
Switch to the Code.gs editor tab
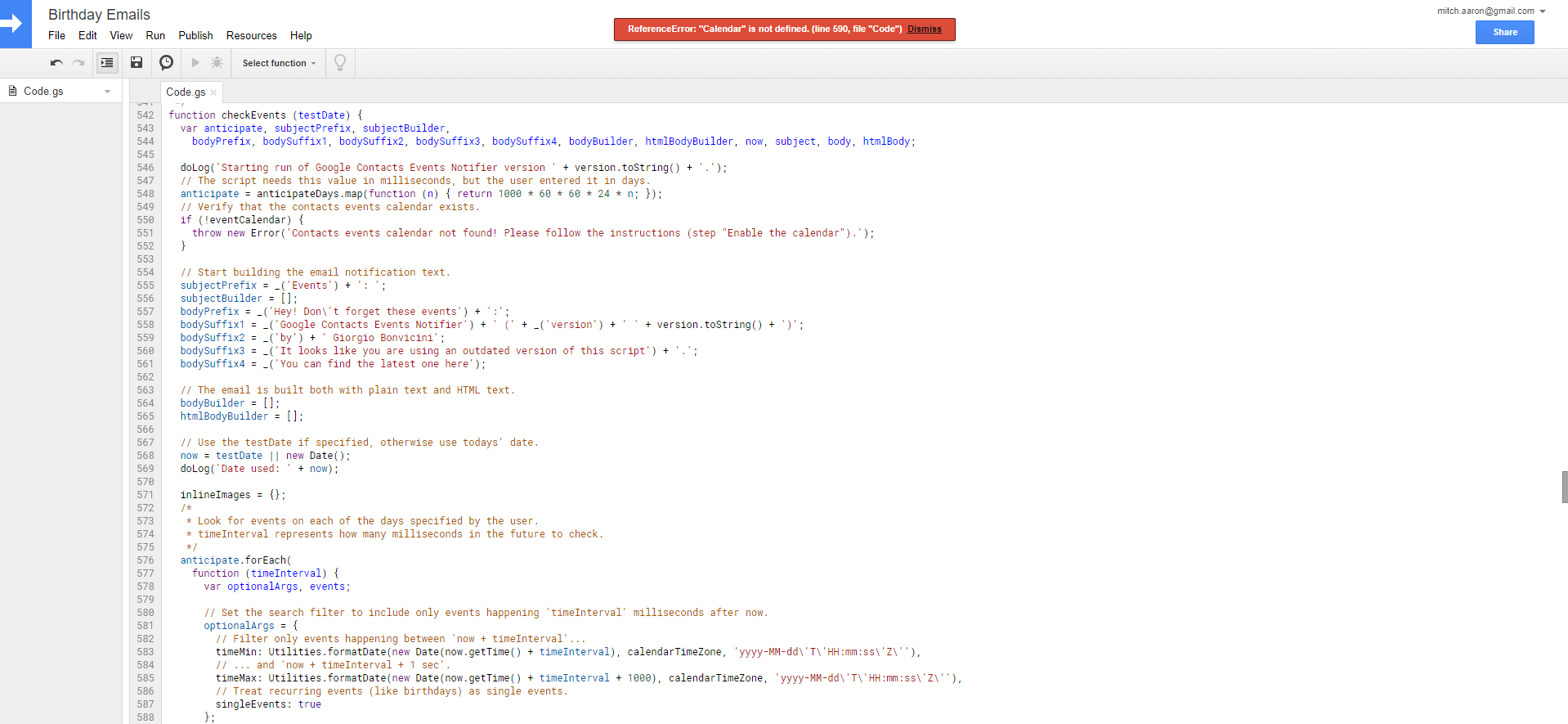pos(186,92)
